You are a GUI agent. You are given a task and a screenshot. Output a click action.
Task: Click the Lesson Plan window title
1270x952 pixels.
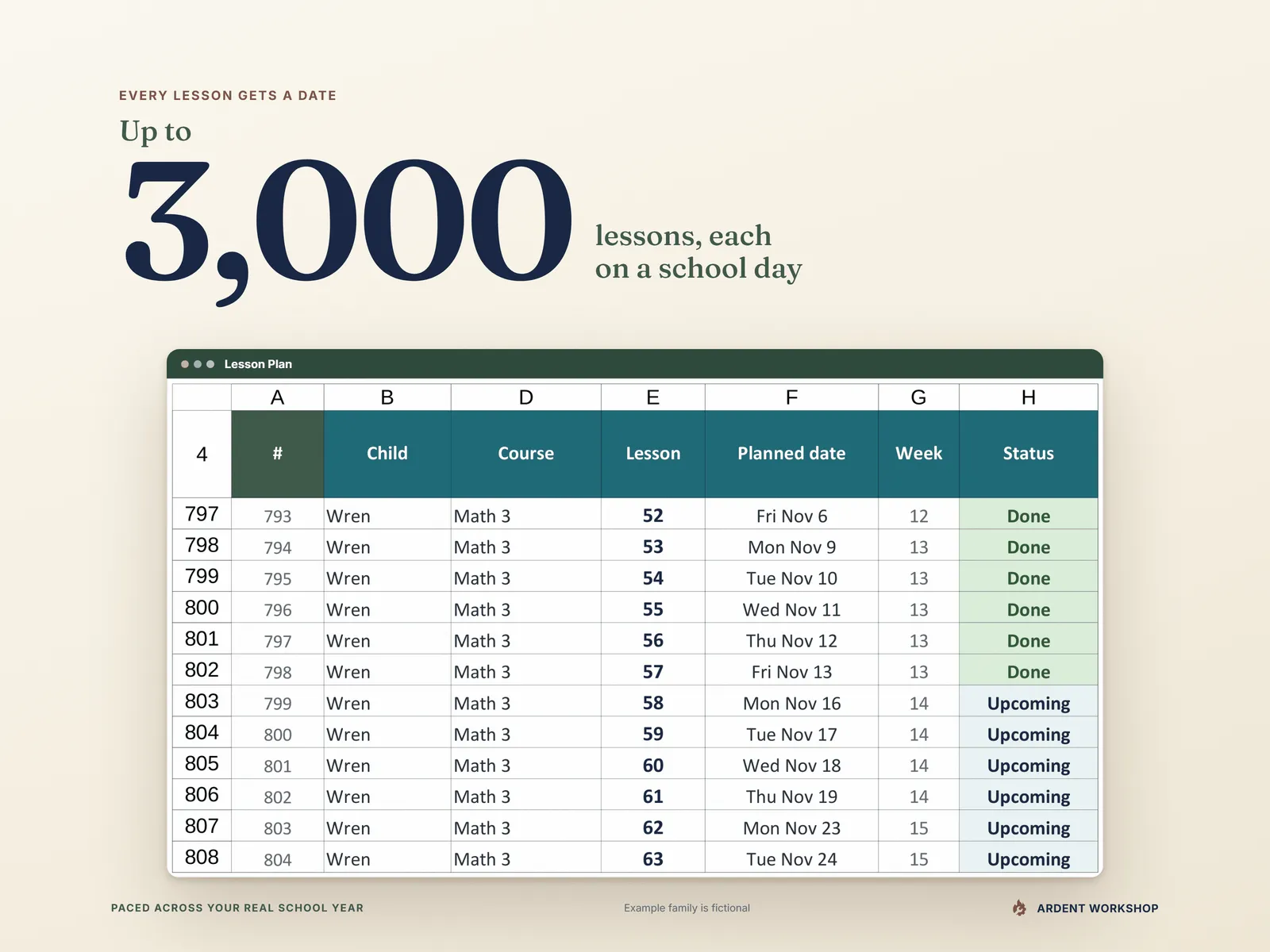tap(258, 364)
